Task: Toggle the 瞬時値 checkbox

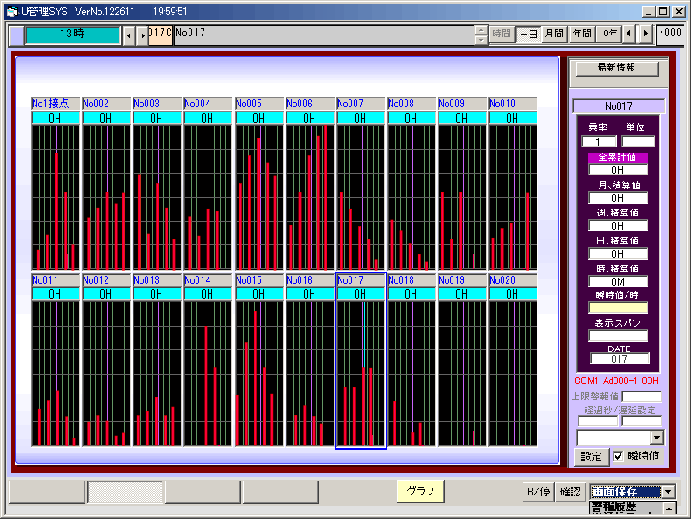Action: coord(618,456)
